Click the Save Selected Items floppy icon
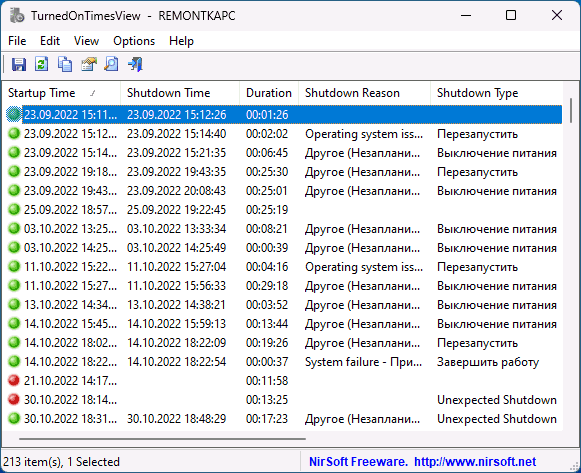This screenshot has width=581, height=473. point(19,64)
